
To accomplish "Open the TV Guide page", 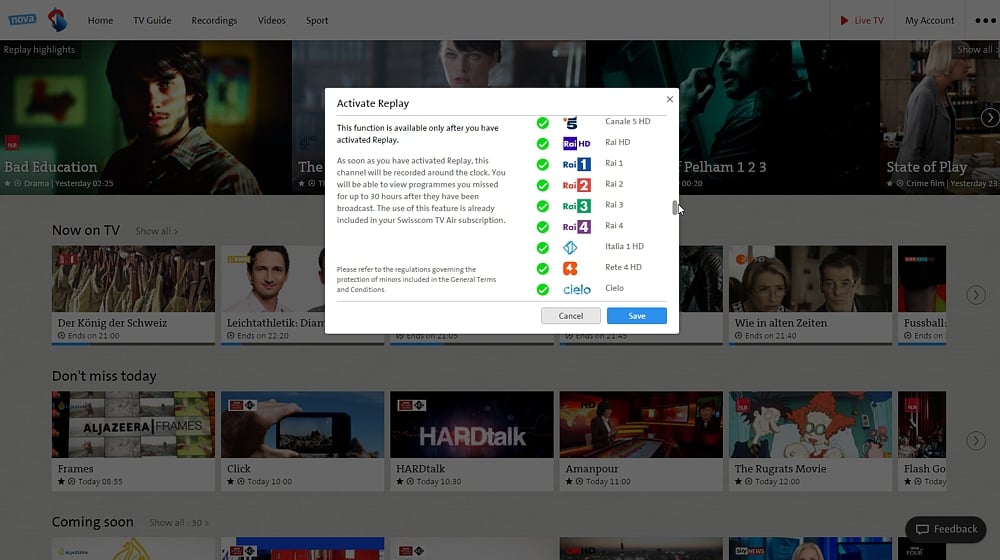I will pos(152,20).
